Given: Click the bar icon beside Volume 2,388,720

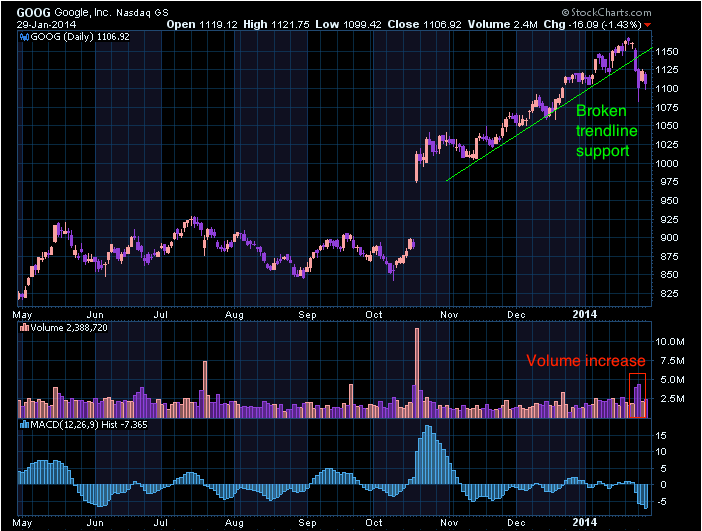Looking at the screenshot, I should click(x=24, y=328).
